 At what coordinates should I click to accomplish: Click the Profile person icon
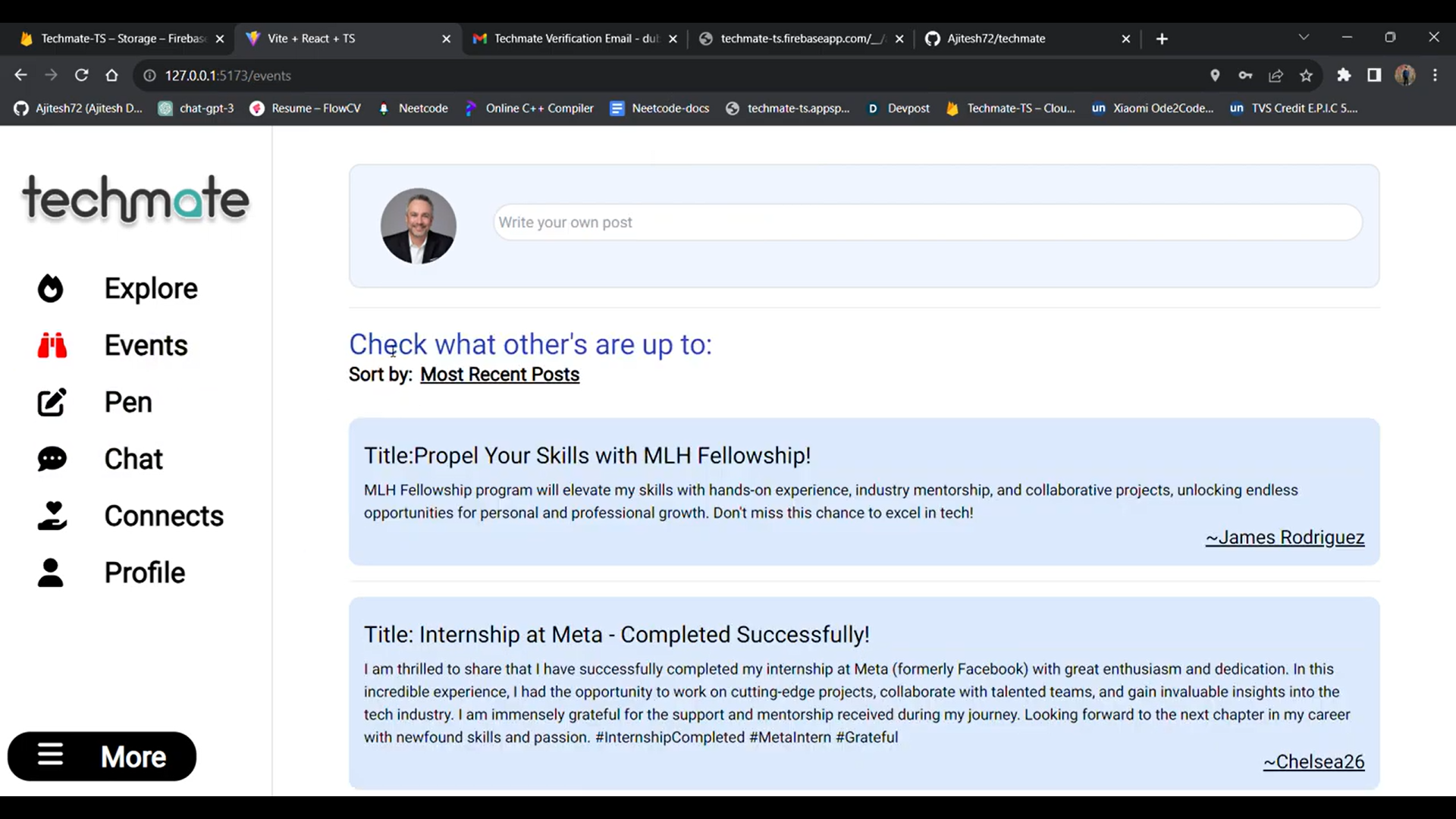(x=51, y=573)
